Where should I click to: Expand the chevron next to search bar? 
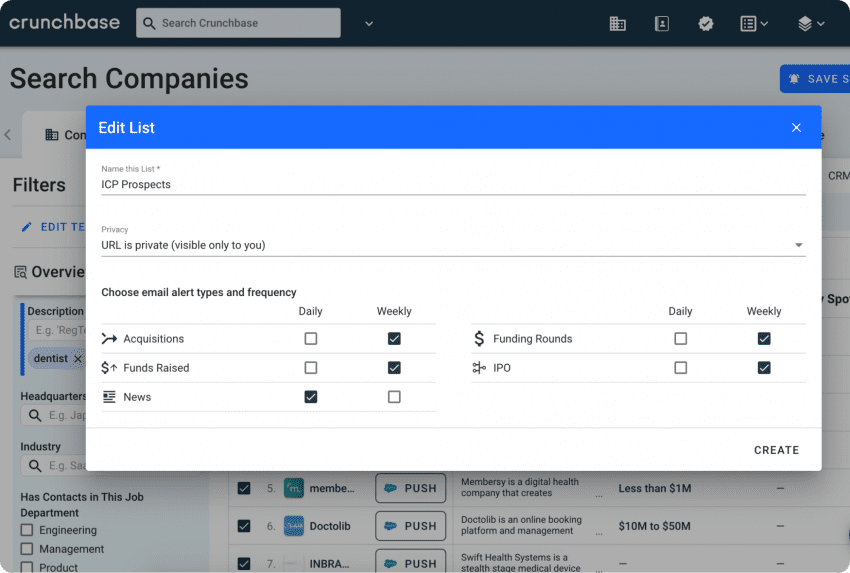click(x=368, y=23)
